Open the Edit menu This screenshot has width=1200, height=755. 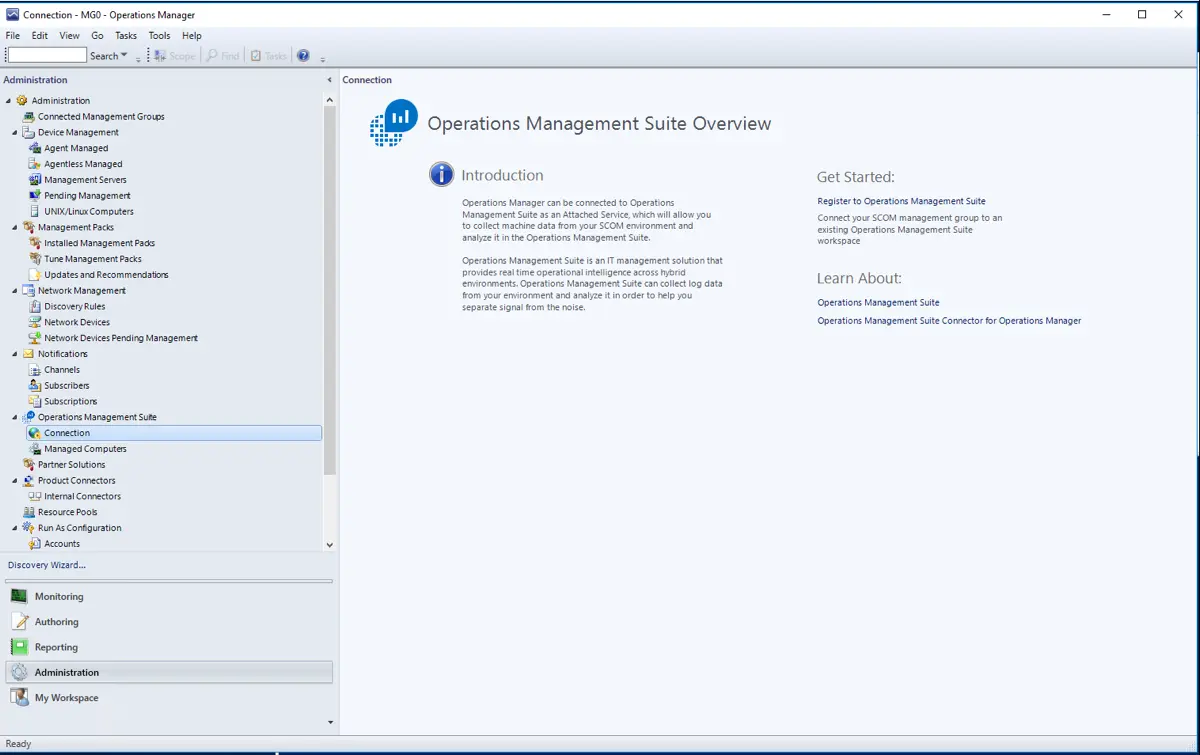click(40, 36)
